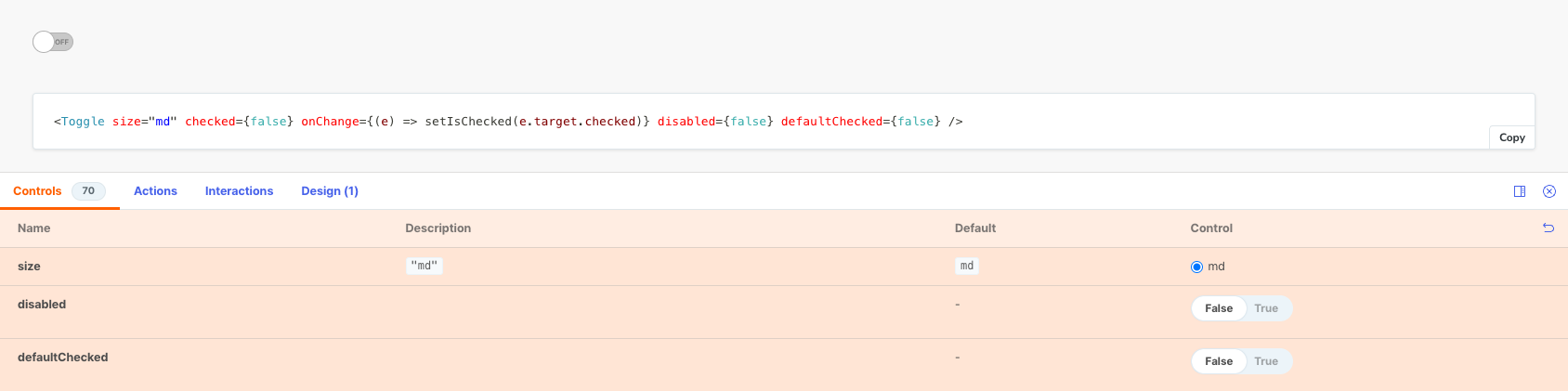
Task: Copy the Toggle code snippet
Action: (x=1511, y=137)
